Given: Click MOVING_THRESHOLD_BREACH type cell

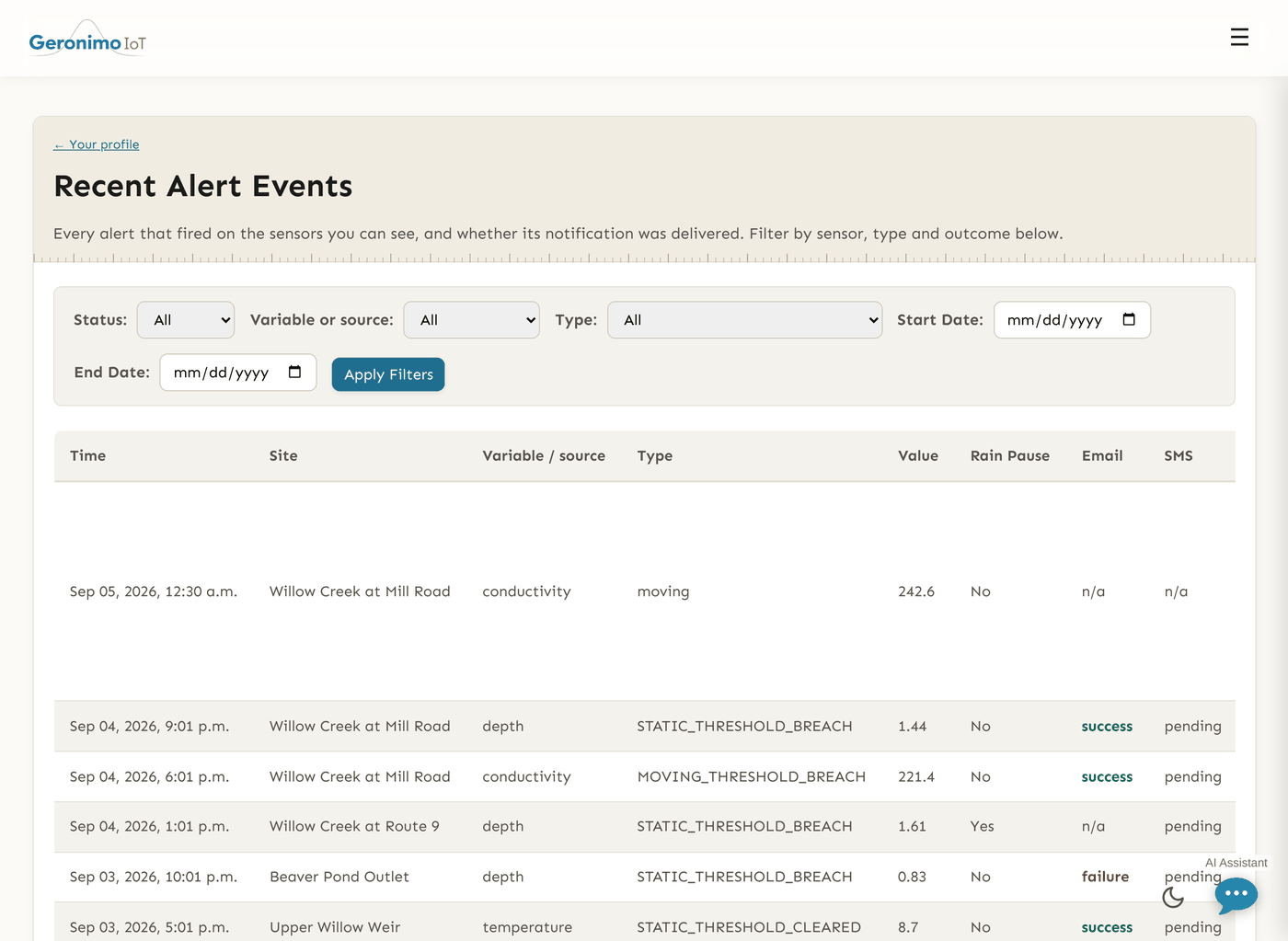Looking at the screenshot, I should (x=751, y=776).
